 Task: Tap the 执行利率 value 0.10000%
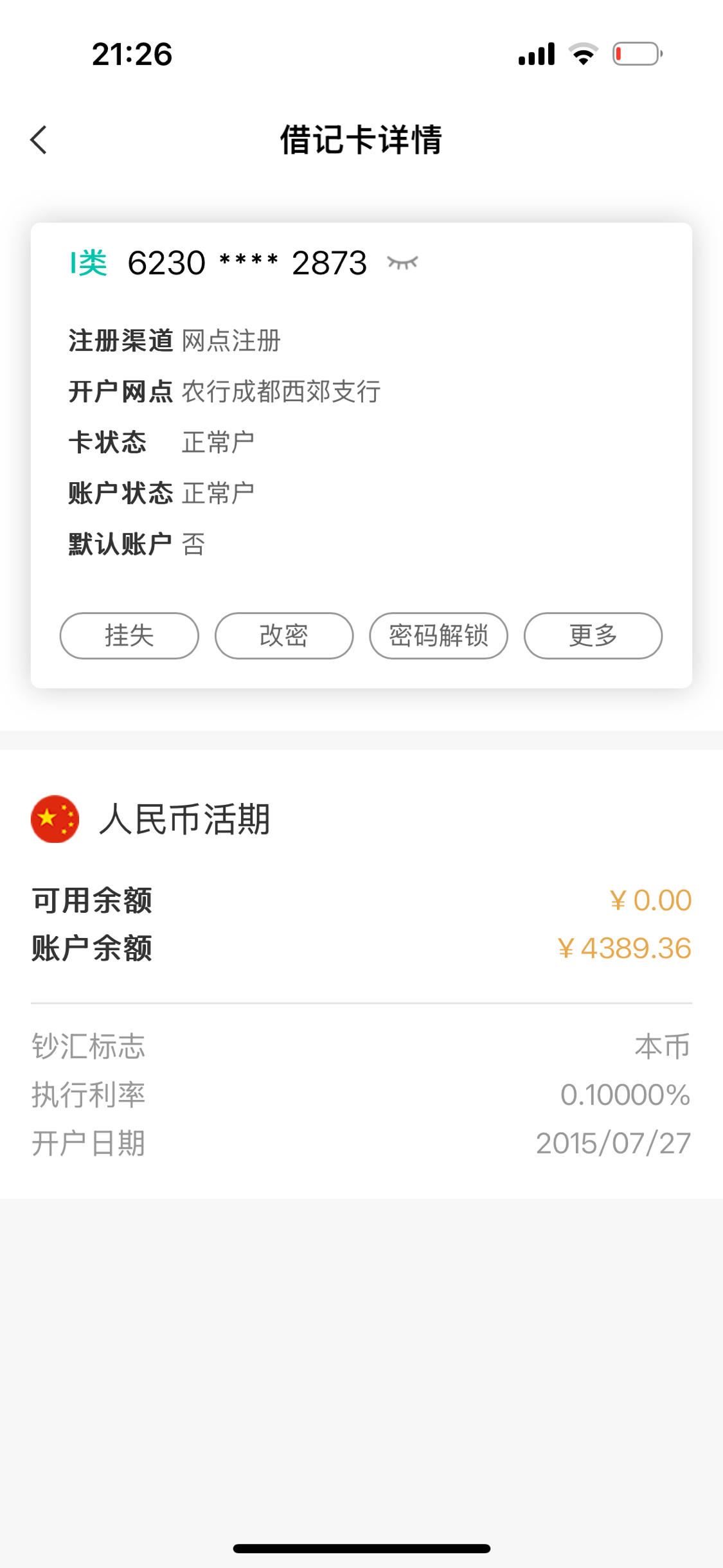pyautogui.click(x=625, y=1095)
